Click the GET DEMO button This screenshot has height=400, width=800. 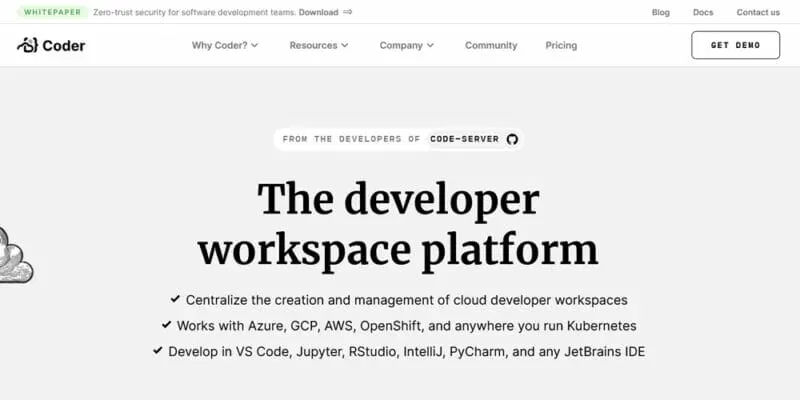point(735,45)
